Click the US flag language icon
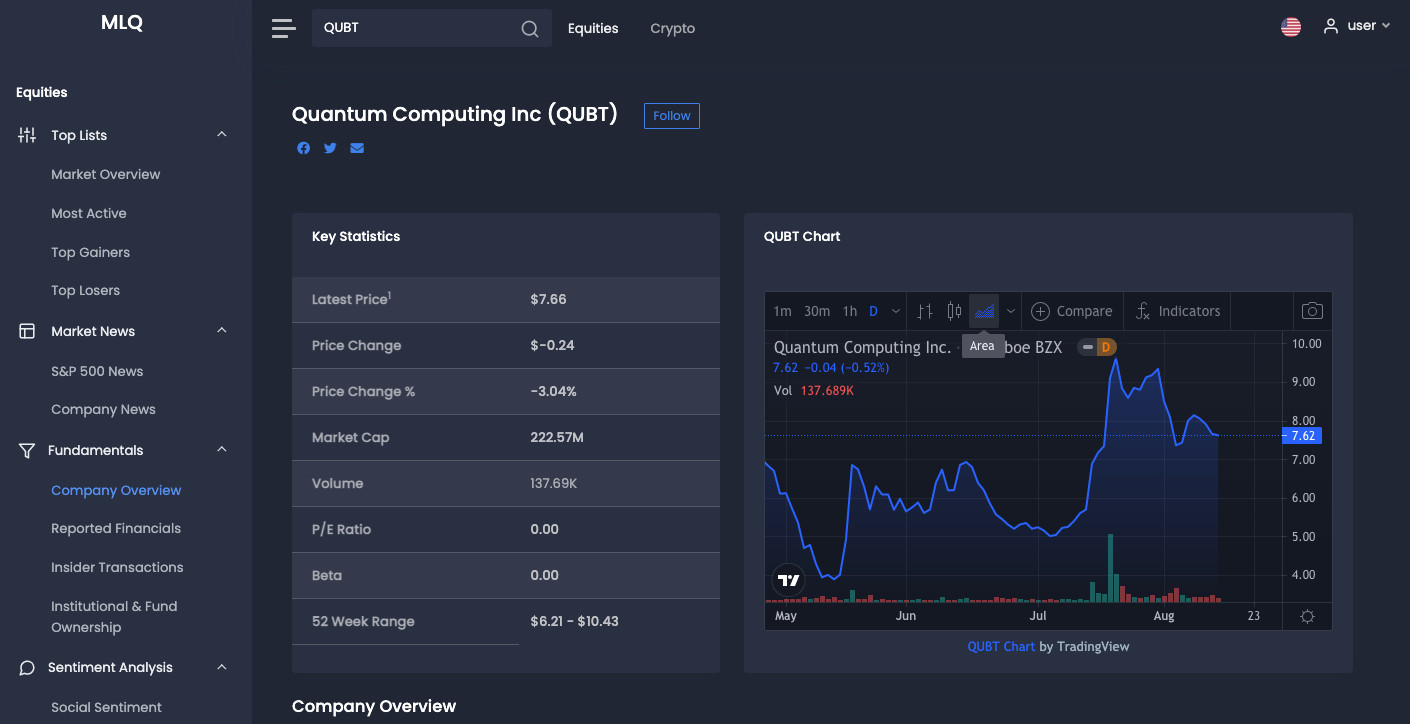1410x724 pixels. click(1291, 27)
